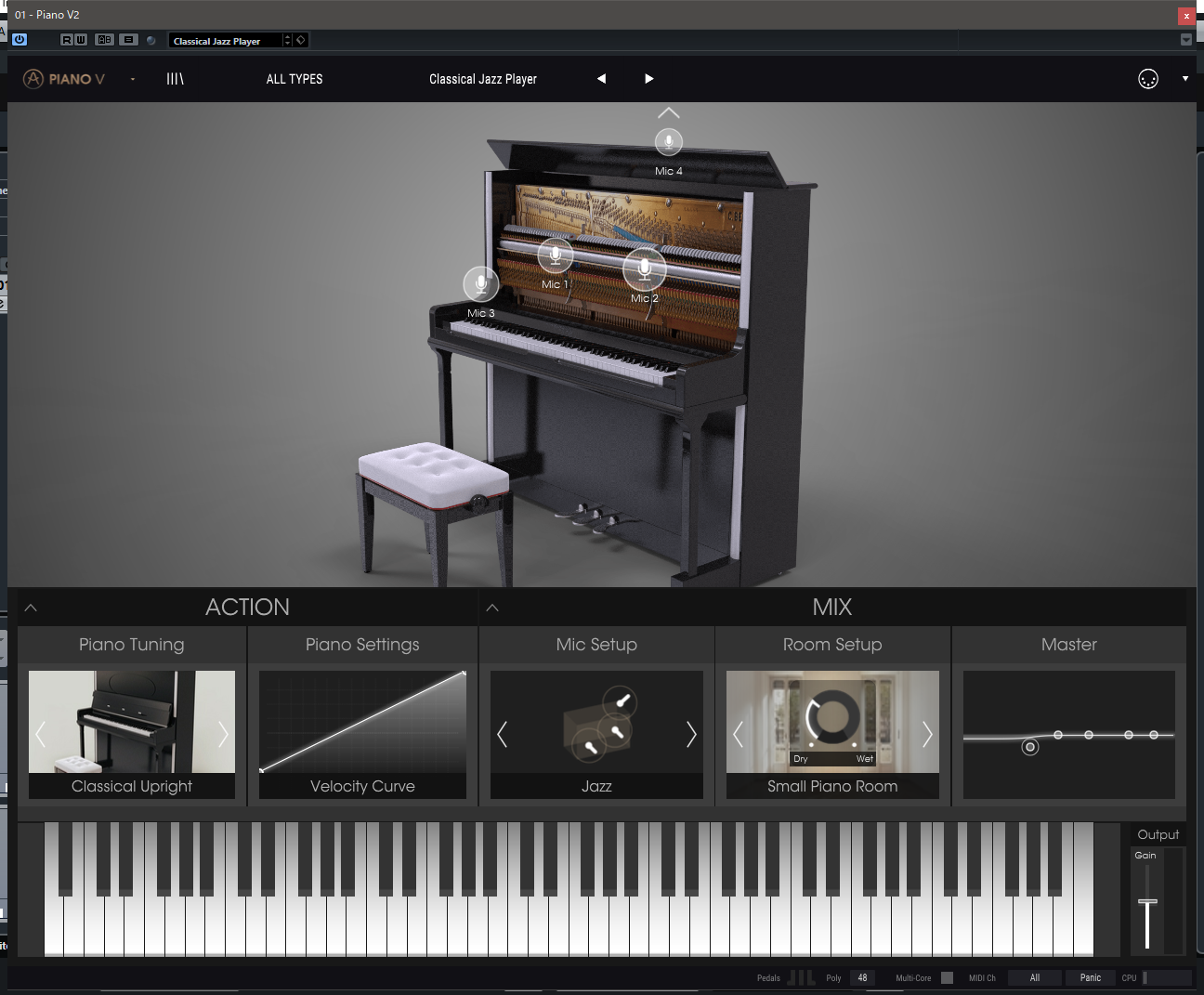This screenshot has width=1204, height=995.
Task: Click the Arturia Piano V logo
Action: pos(63,79)
